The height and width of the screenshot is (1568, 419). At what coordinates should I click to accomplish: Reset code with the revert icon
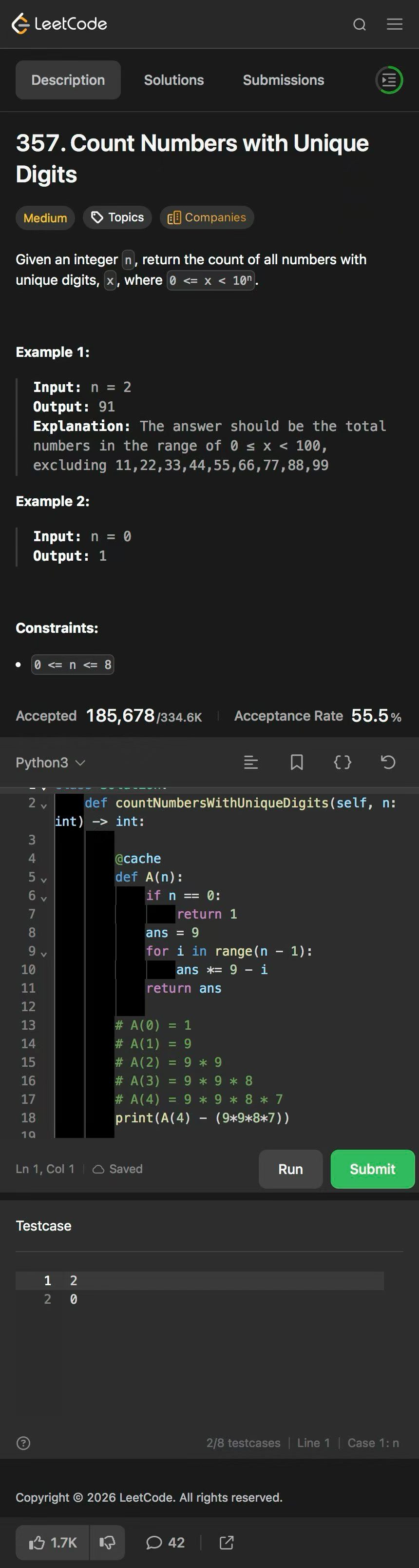pos(388,762)
